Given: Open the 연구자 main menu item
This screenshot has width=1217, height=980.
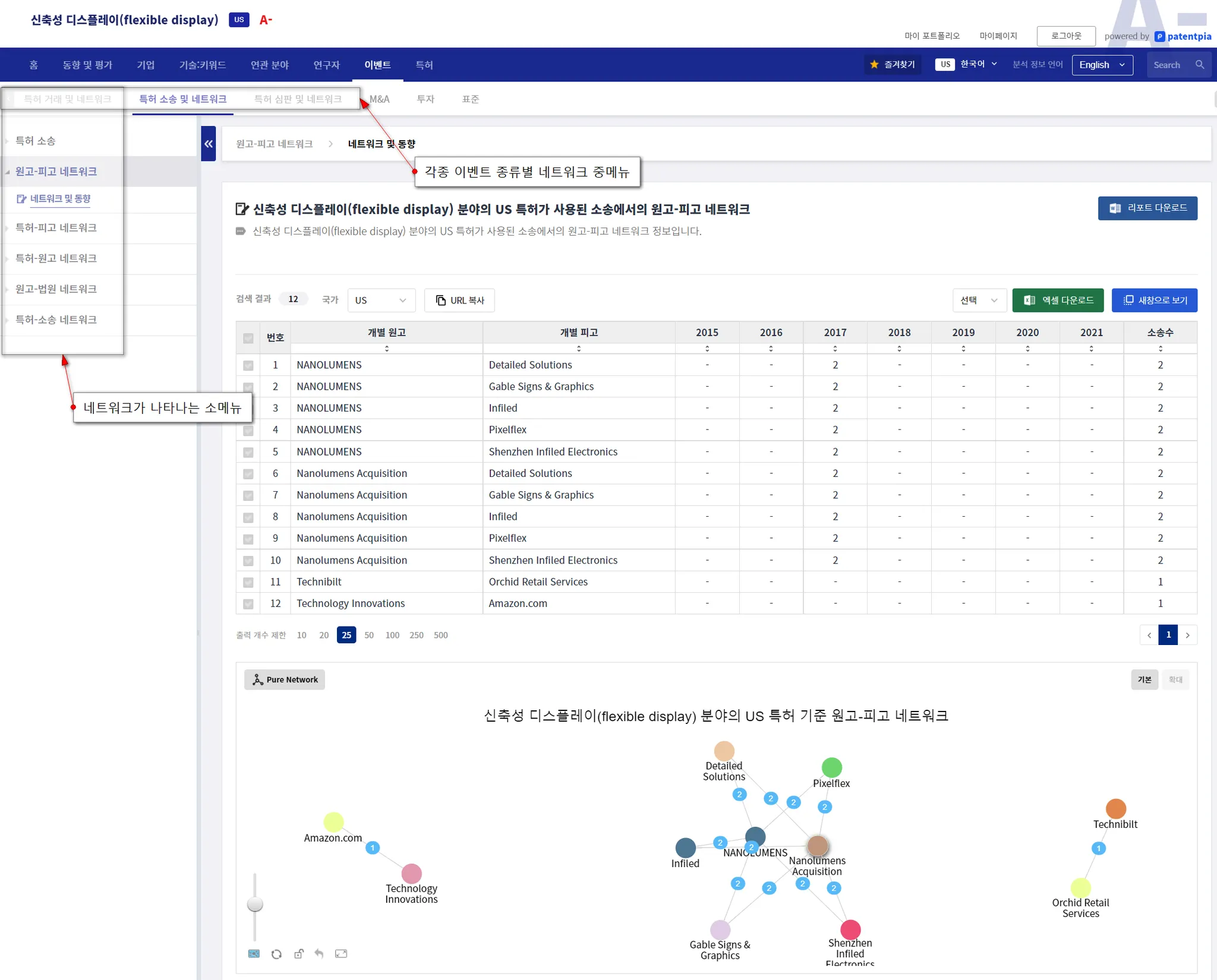Looking at the screenshot, I should [x=326, y=65].
